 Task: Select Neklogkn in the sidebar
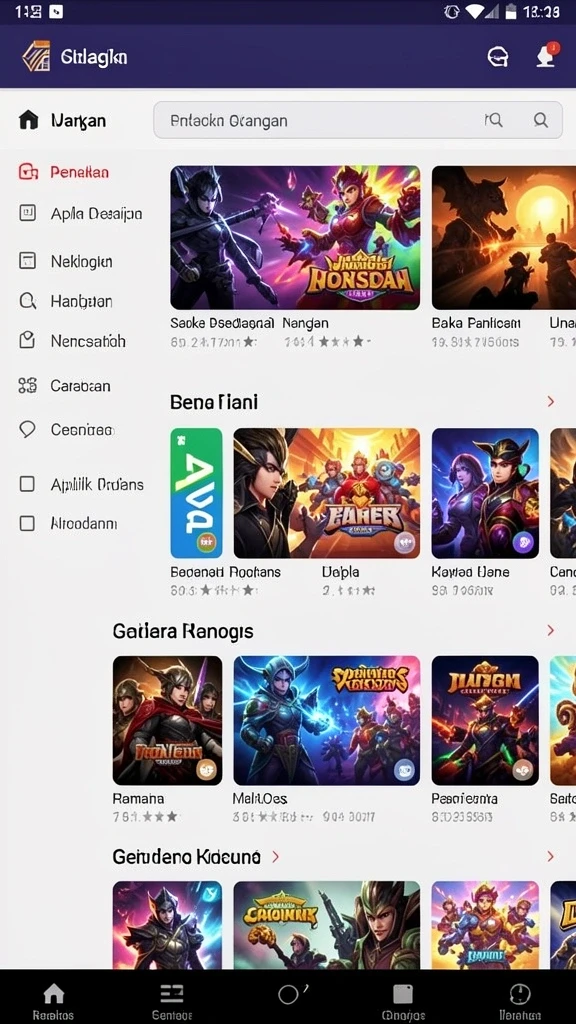pyautogui.click(x=82, y=262)
